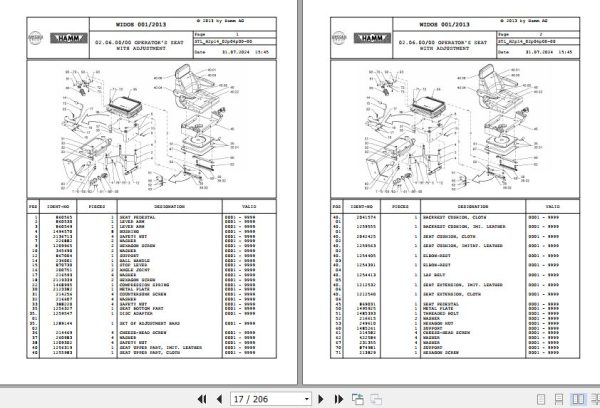Click the grayed next view icon
The height and width of the screenshot is (408, 600).
tap(376, 399)
